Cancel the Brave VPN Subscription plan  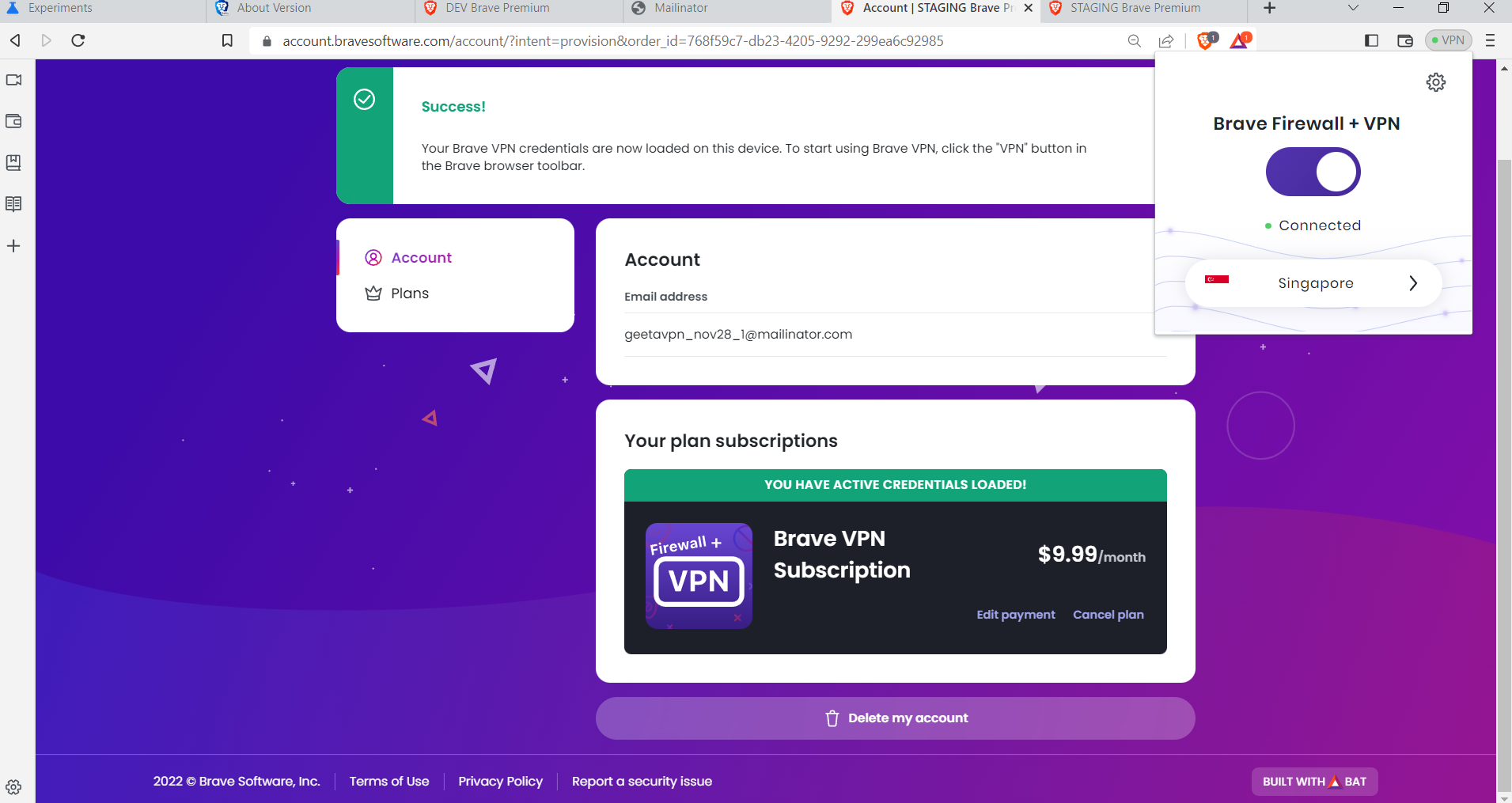tap(1108, 614)
